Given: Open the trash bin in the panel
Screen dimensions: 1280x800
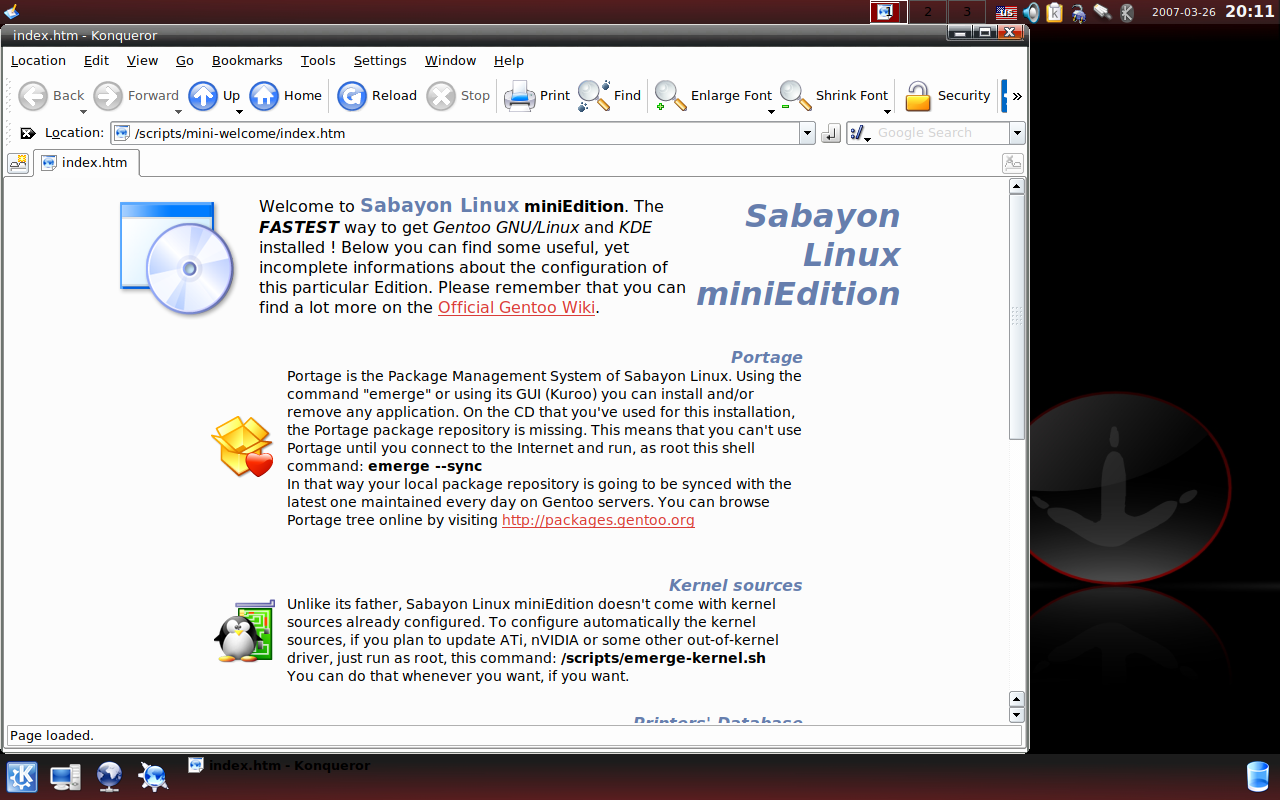Looking at the screenshot, I should (x=1258, y=776).
